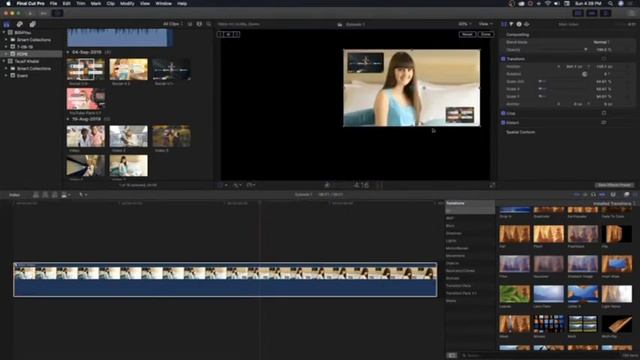Screen dimensions: 640x360
Task: Toggle video skimming in the timeline
Action: [x=577, y=195]
